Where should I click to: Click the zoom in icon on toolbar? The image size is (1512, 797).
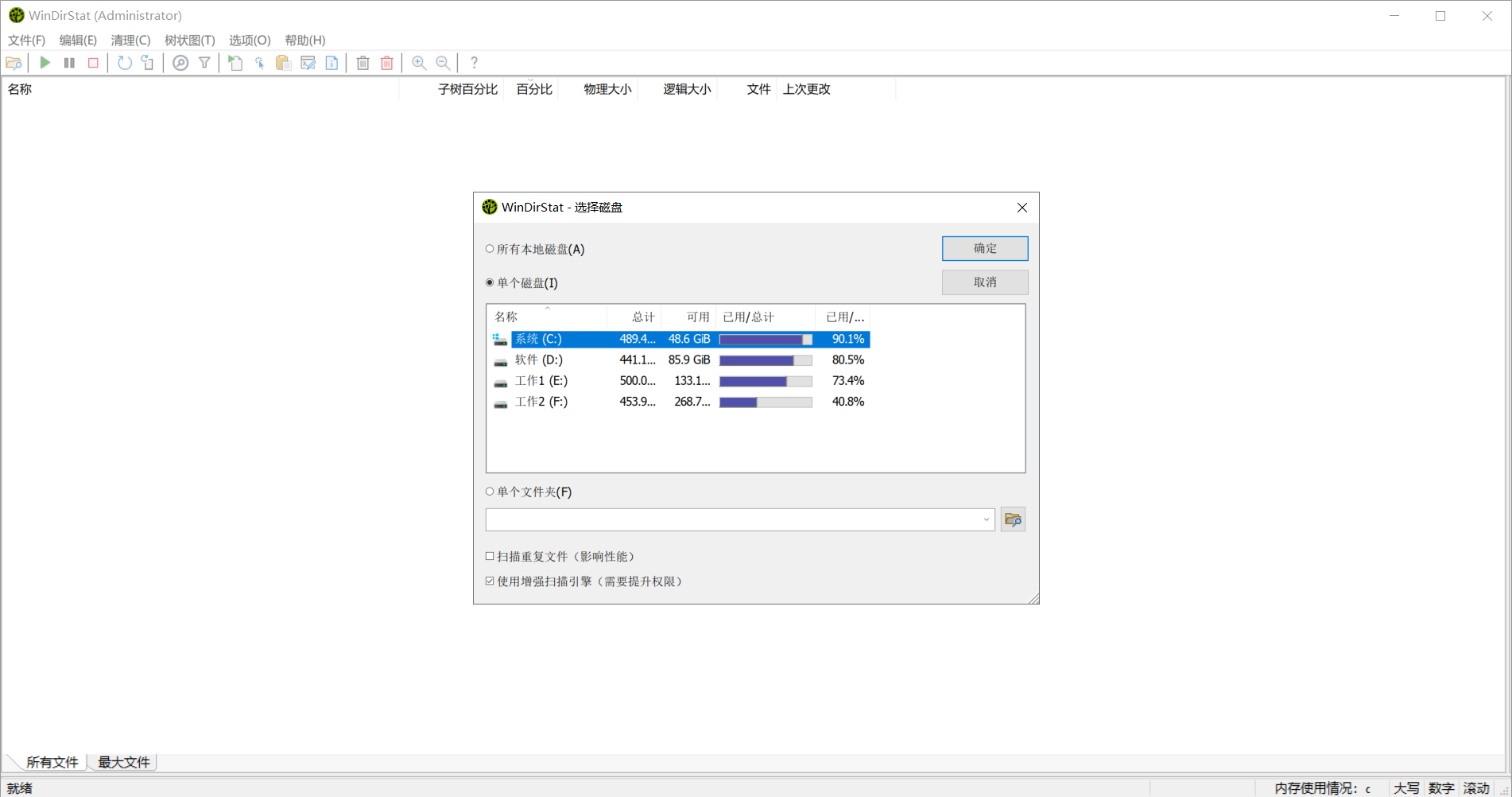tap(419, 63)
